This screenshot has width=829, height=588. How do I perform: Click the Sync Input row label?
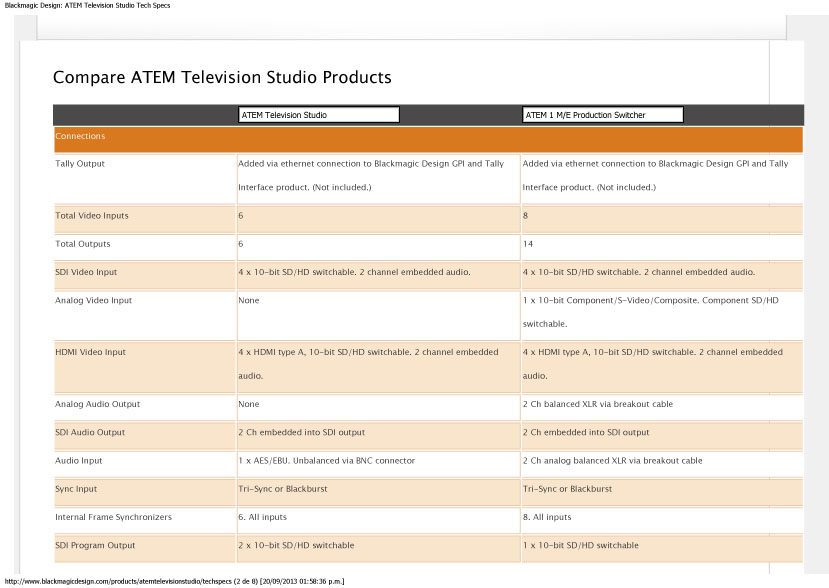click(x=76, y=489)
